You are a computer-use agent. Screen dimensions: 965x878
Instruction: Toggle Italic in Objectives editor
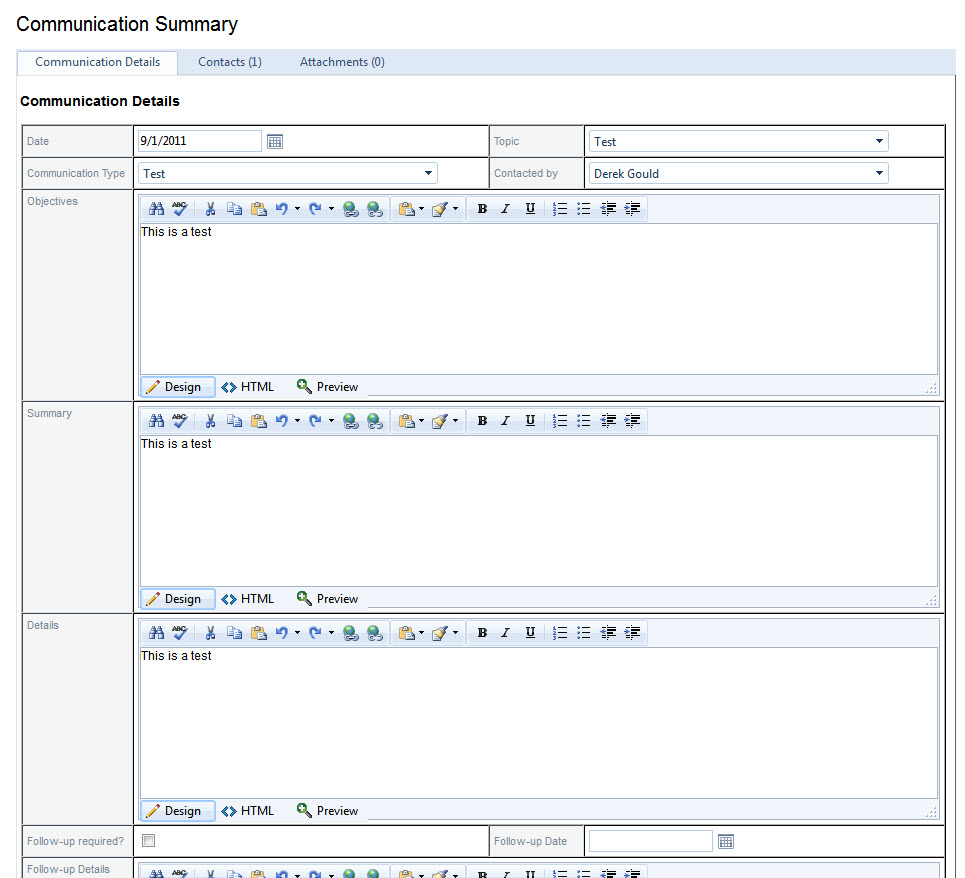[505, 209]
